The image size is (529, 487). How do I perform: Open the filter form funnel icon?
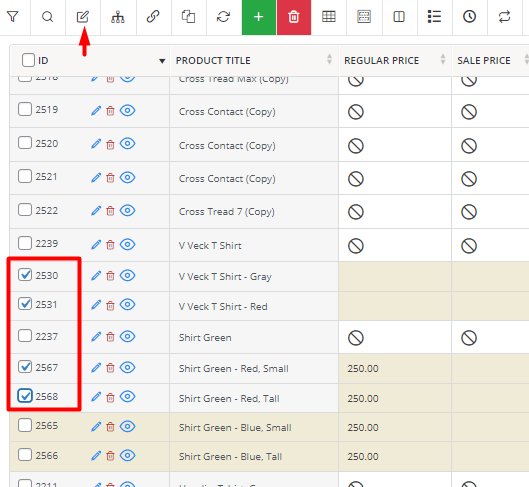[x=12, y=17]
